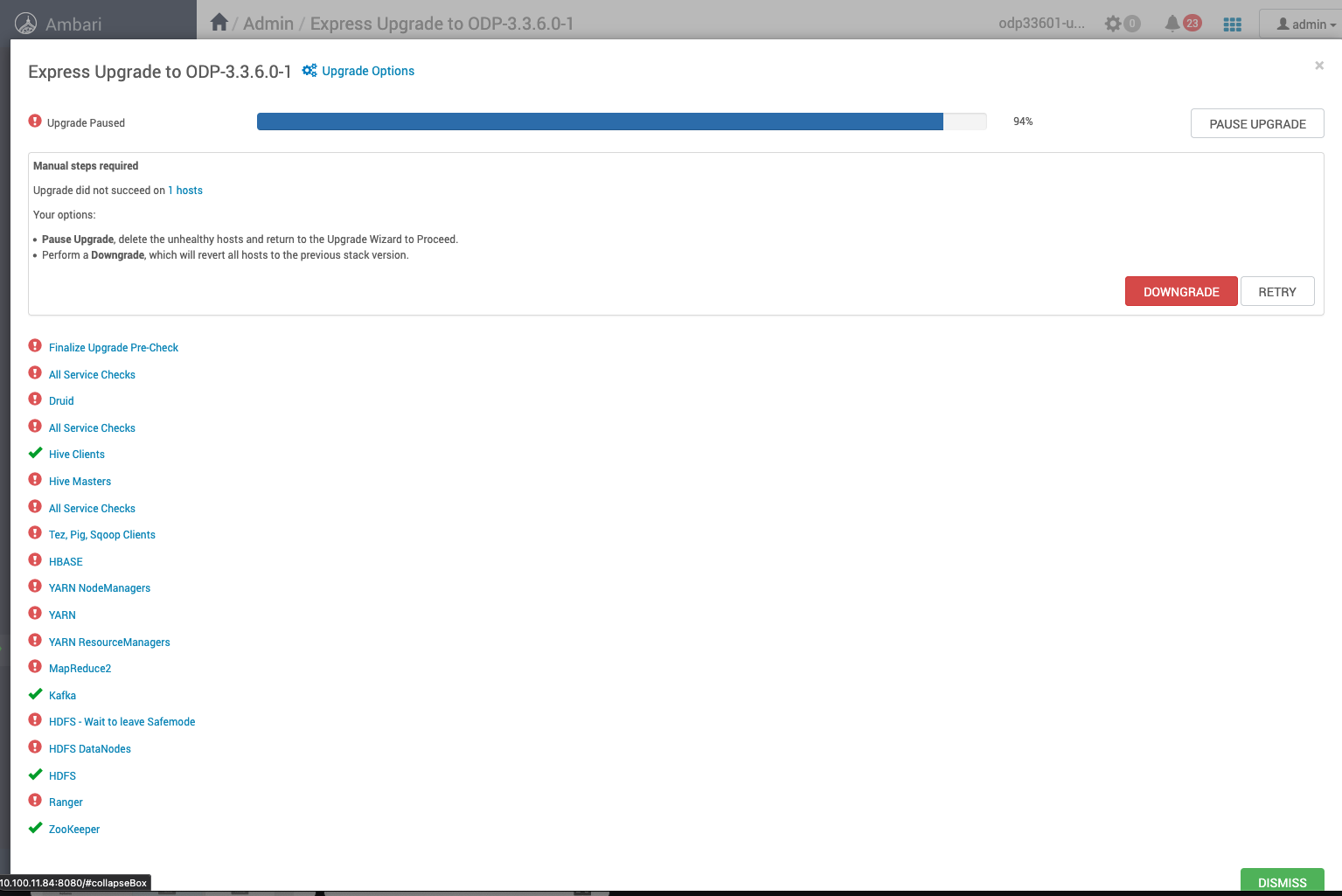1342x896 pixels.
Task: Click the red DOWNGRADE button
Action: [x=1181, y=291]
